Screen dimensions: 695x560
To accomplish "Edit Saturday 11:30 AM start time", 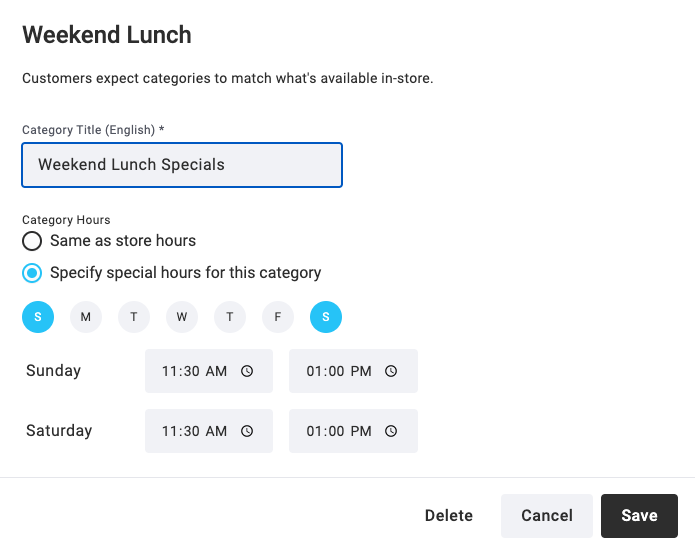I will point(209,431).
